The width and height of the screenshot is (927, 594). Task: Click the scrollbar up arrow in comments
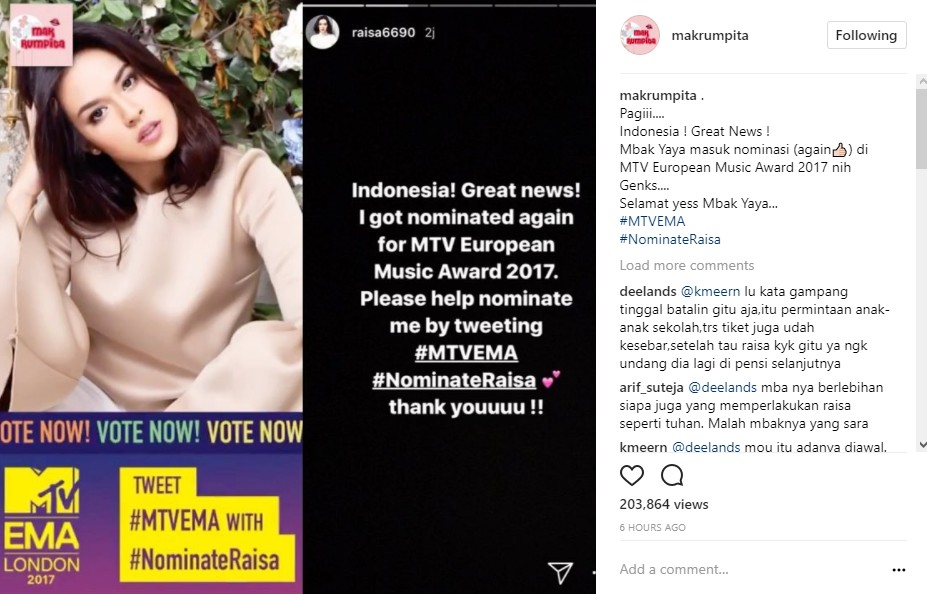(x=922, y=81)
